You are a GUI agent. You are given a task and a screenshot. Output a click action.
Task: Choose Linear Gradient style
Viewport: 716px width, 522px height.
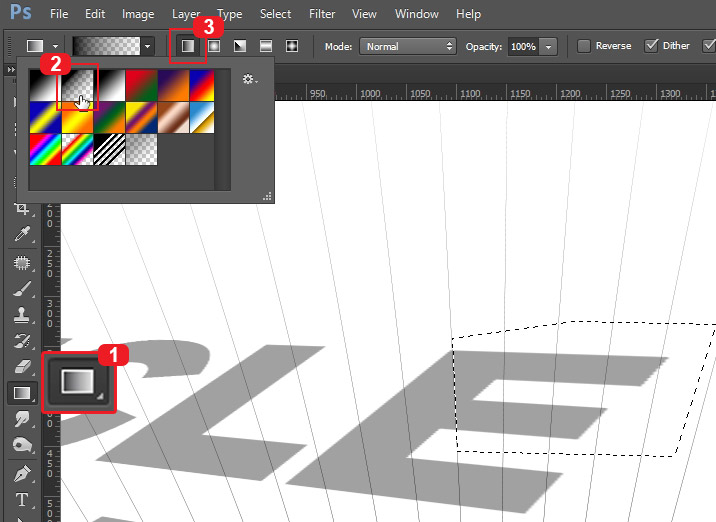188,46
